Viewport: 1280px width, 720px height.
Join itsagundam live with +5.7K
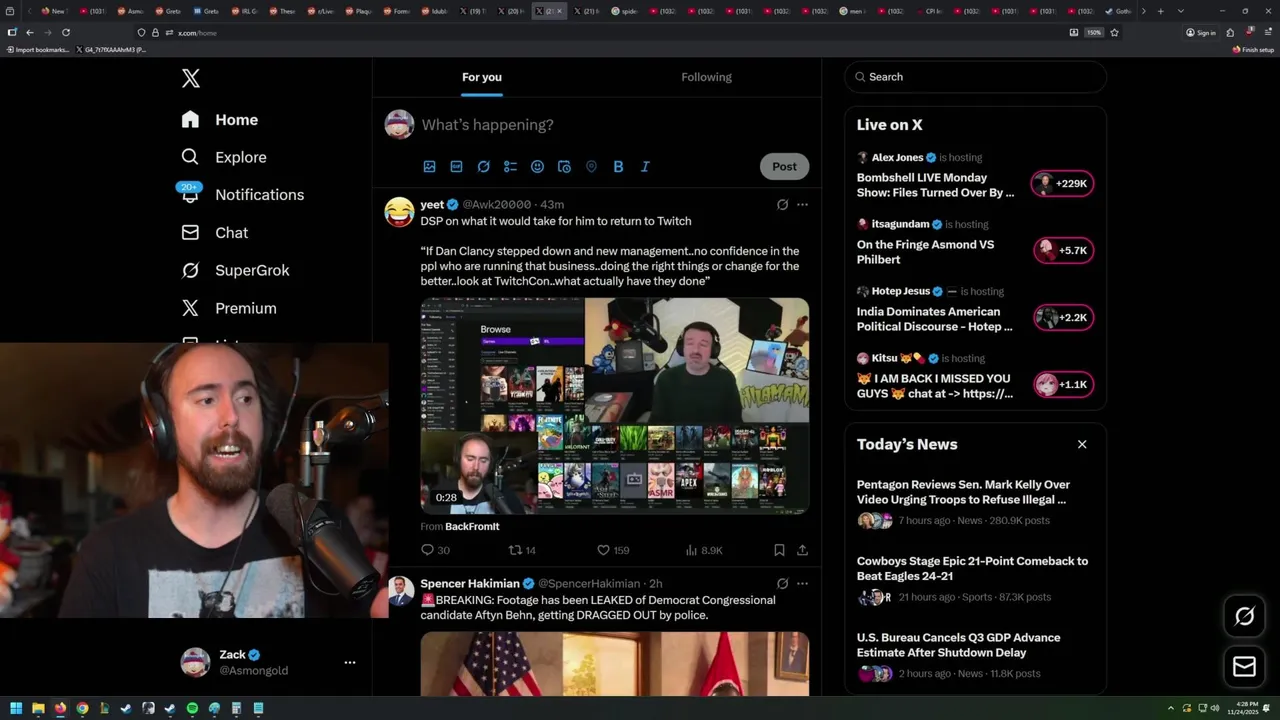pyautogui.click(x=1062, y=251)
